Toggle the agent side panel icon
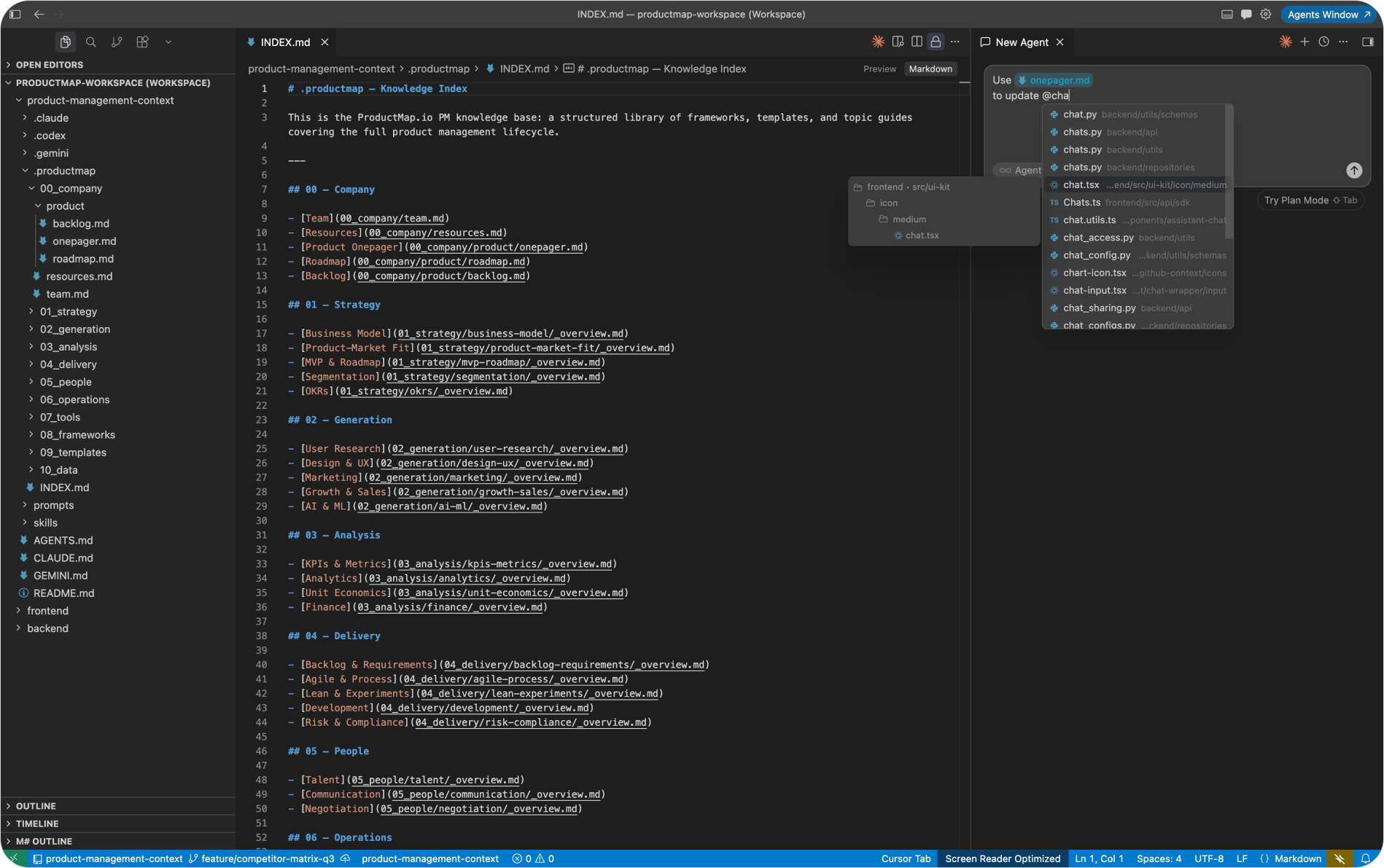The image size is (1384, 868). tap(1367, 42)
